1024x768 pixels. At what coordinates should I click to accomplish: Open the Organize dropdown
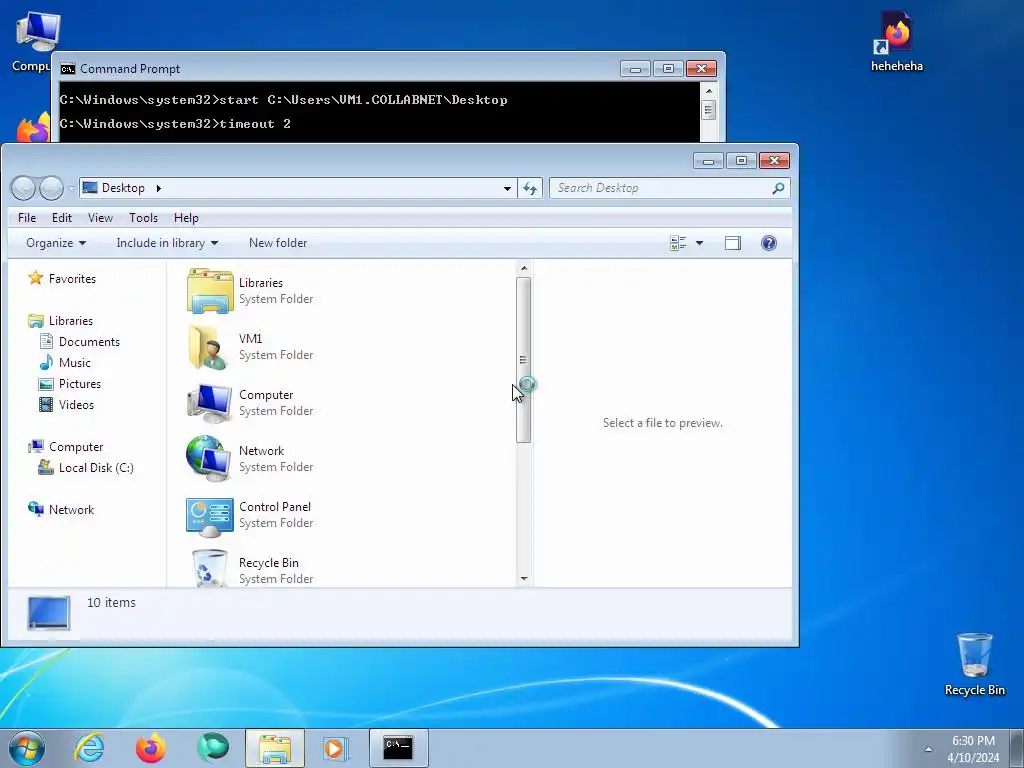pos(56,243)
